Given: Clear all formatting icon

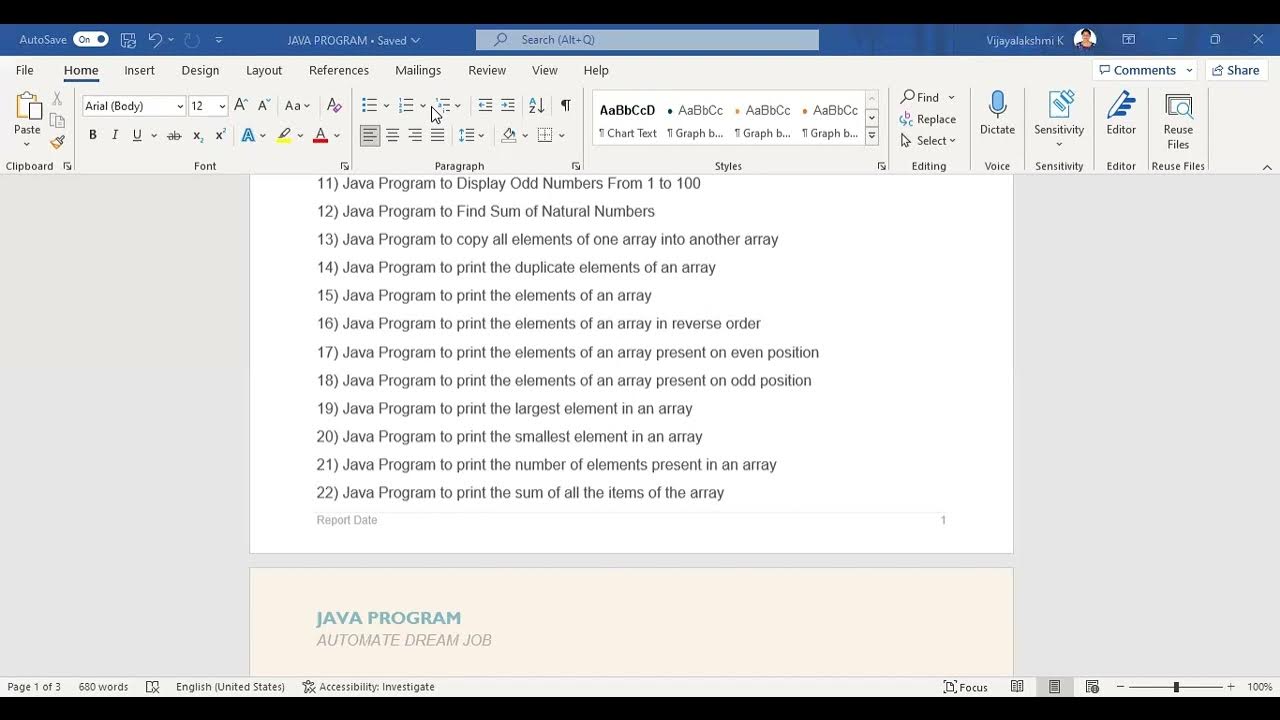Looking at the screenshot, I should pyautogui.click(x=334, y=105).
